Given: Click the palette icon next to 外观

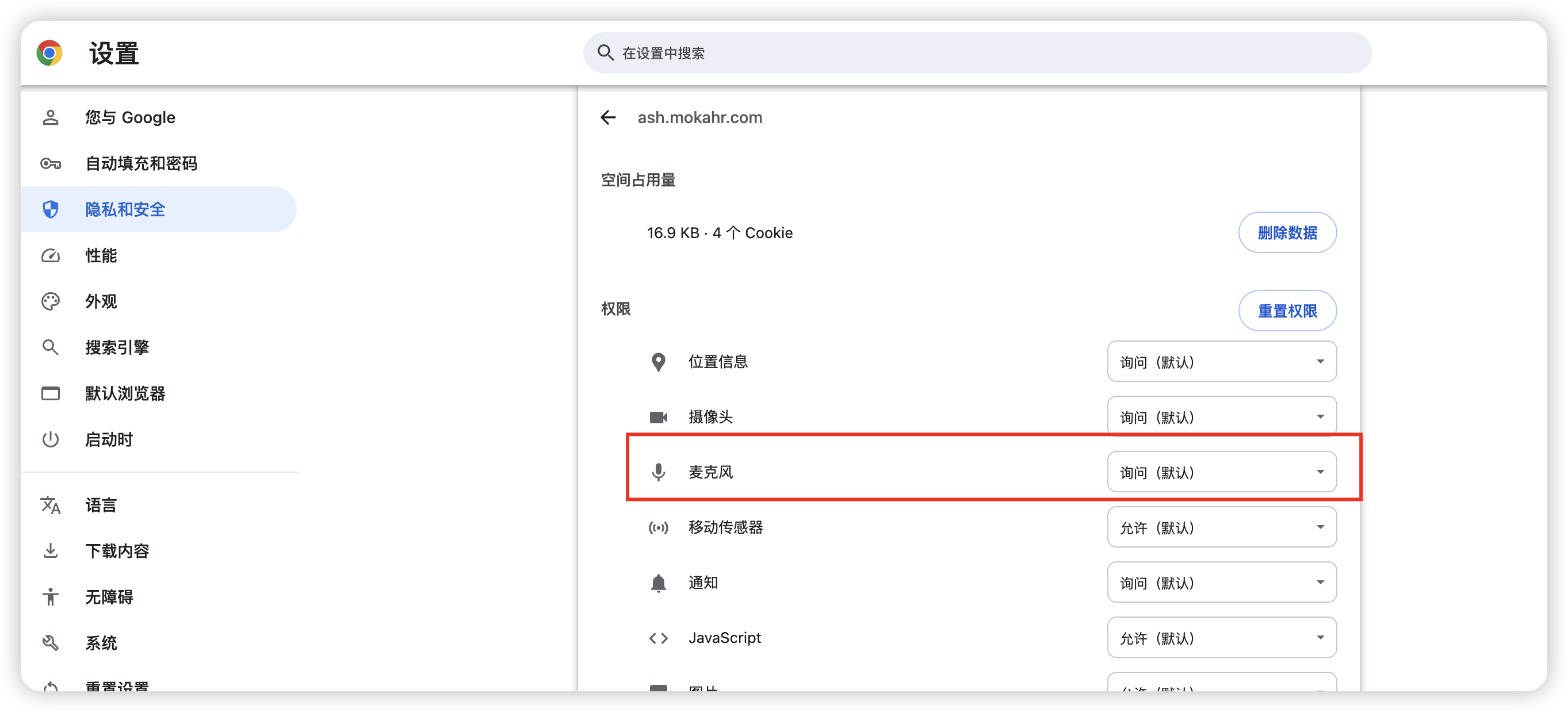Looking at the screenshot, I should pyautogui.click(x=51, y=301).
